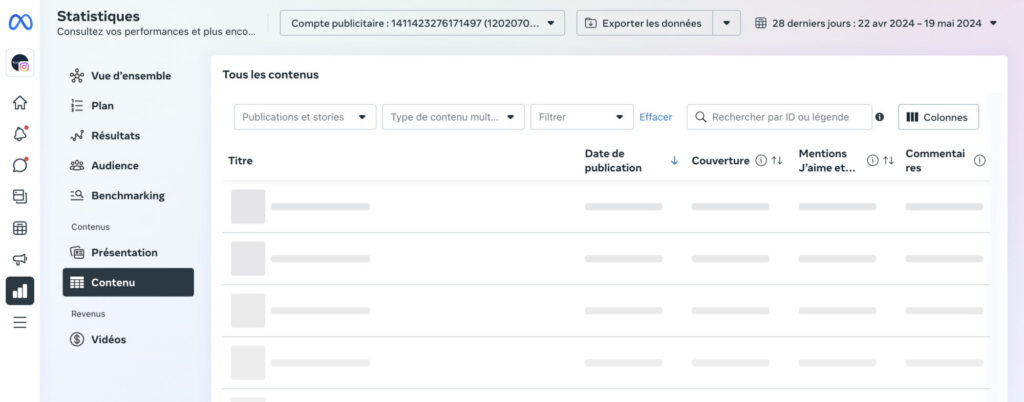Viewport: 1024px width, 402px height.
Task: Click the info icon next to search field
Action: (880, 117)
